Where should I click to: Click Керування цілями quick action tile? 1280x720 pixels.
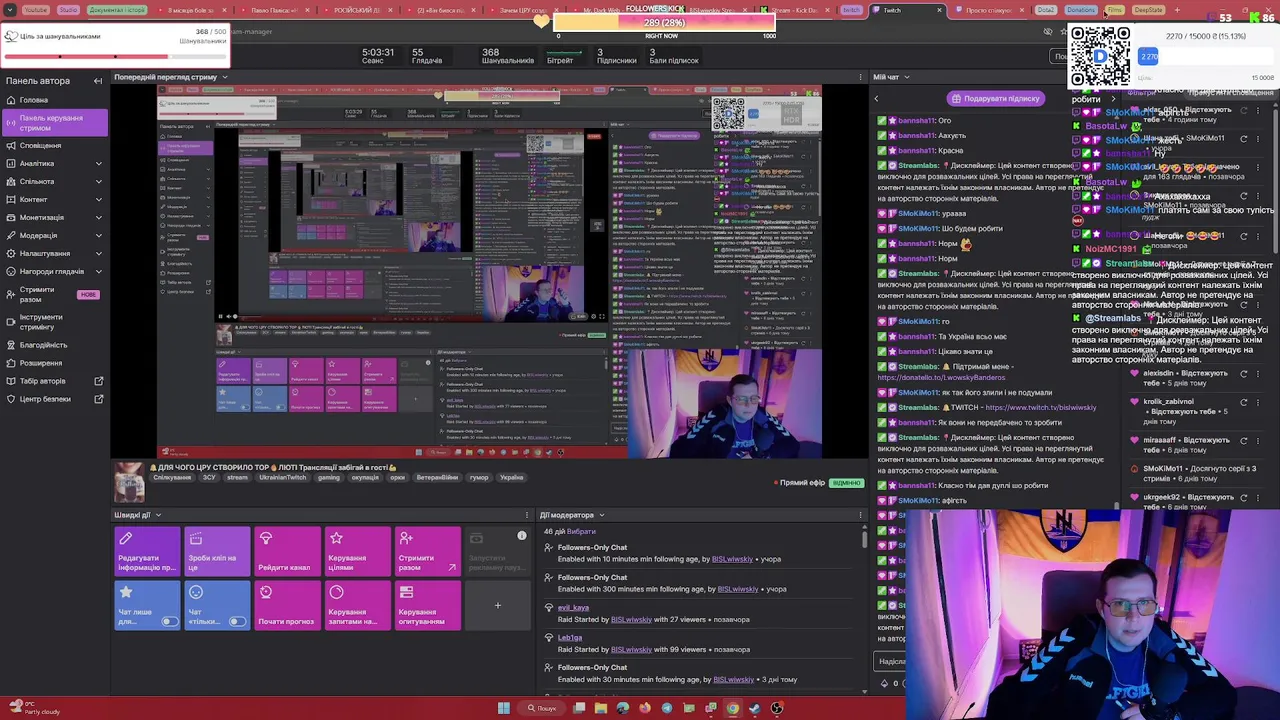[357, 551]
